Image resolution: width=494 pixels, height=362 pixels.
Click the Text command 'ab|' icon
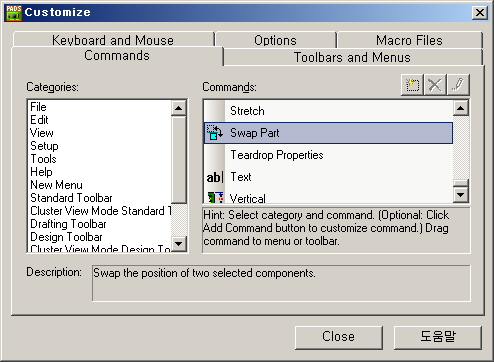(x=215, y=177)
